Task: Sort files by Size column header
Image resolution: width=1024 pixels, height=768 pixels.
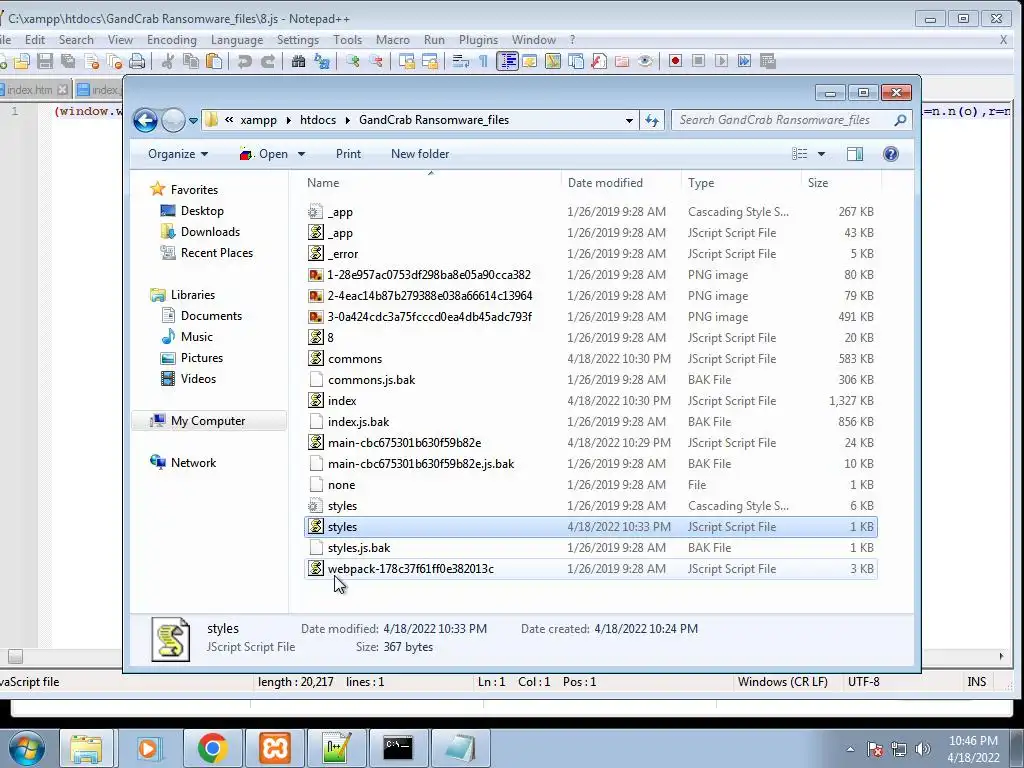Action: click(842, 183)
